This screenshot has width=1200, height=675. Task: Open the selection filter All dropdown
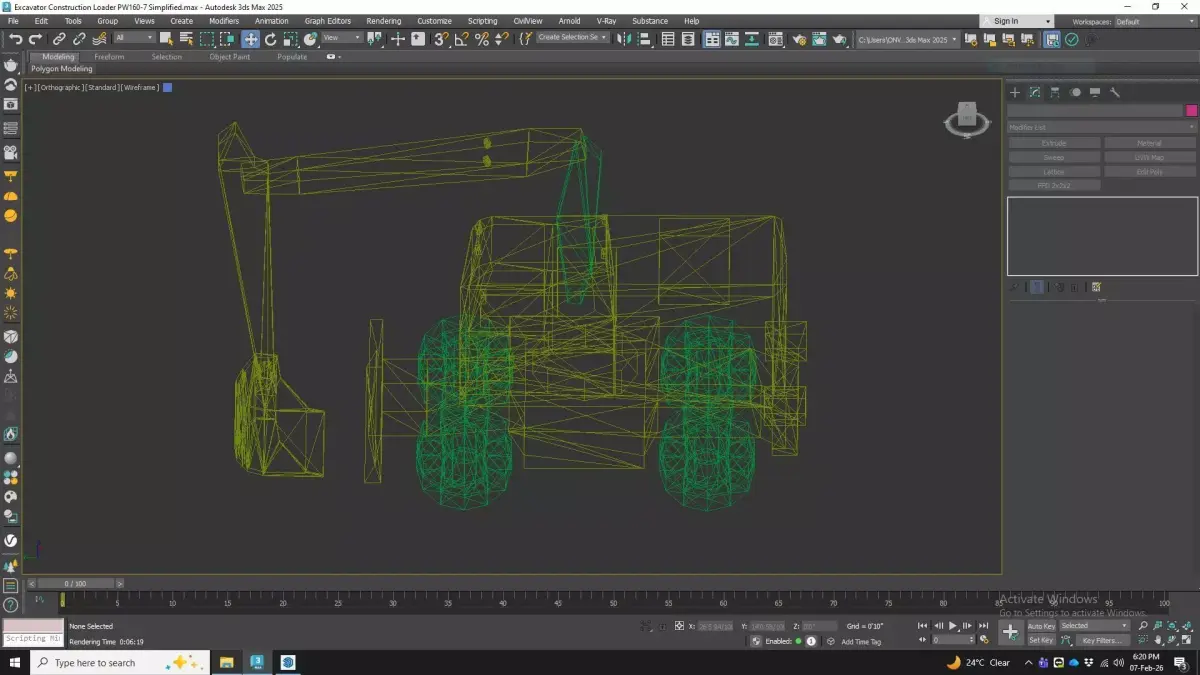click(134, 38)
